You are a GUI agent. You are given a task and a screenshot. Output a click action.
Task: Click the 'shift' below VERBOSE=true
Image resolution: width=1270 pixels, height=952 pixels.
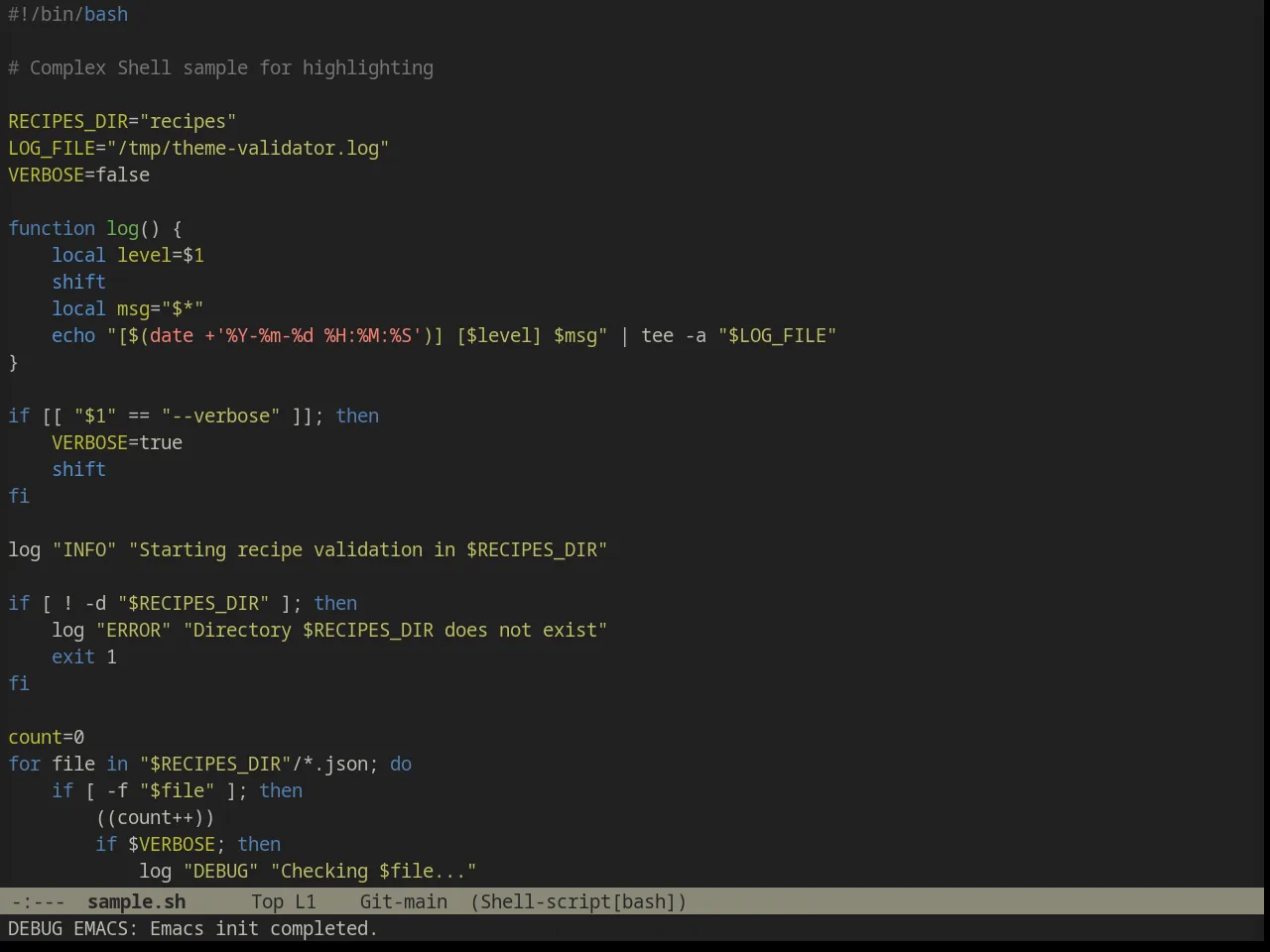[x=78, y=469]
